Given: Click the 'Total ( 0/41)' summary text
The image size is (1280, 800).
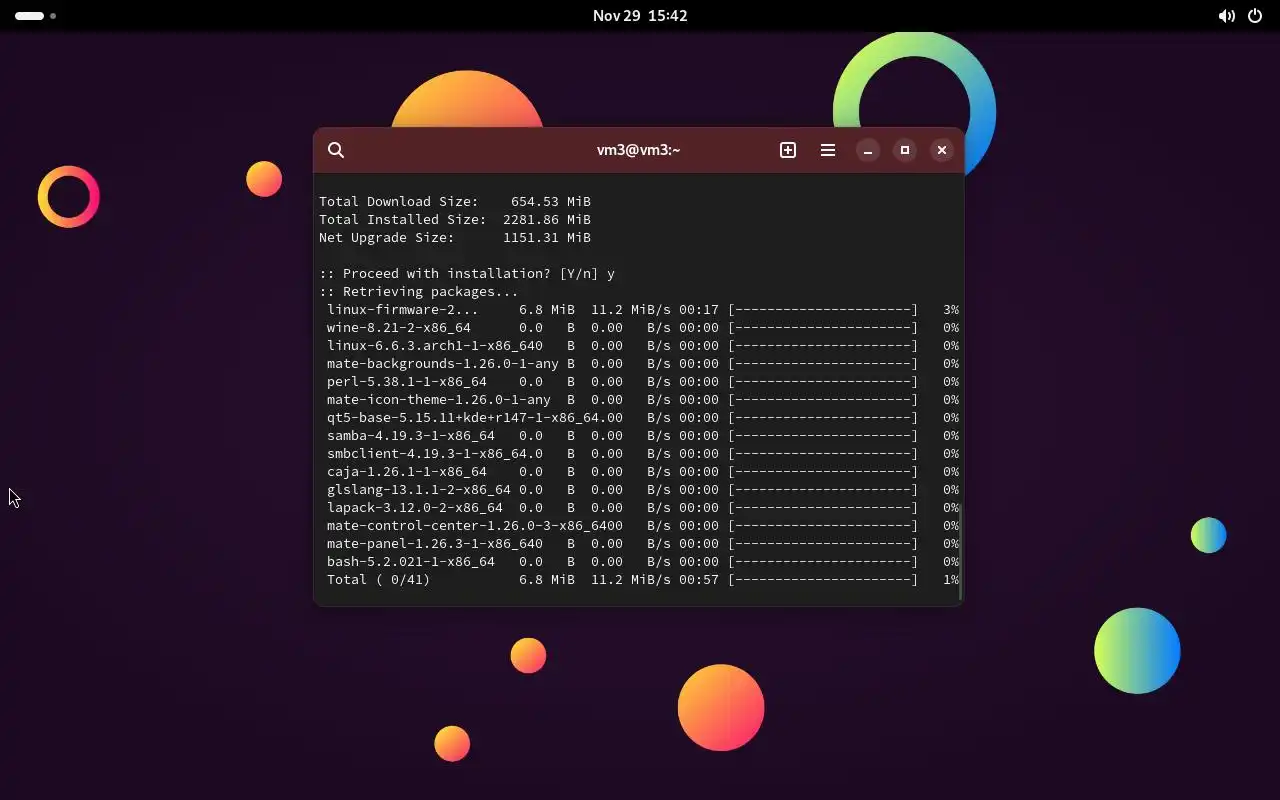Looking at the screenshot, I should click(379, 580).
